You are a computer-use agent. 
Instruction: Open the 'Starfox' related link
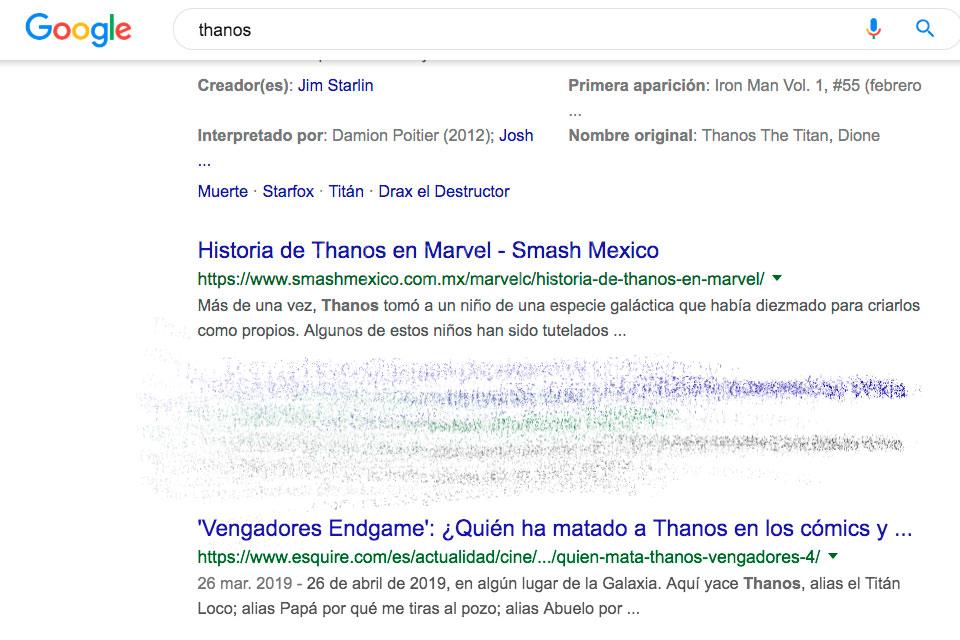pyautogui.click(x=288, y=191)
